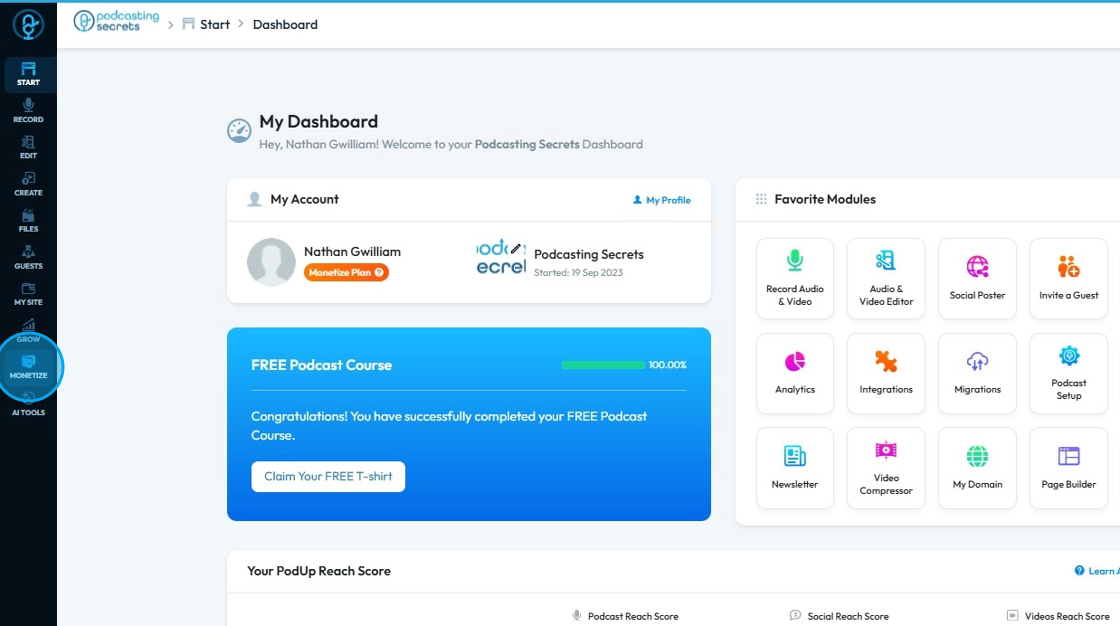This screenshot has width=1120, height=626.
Task: Click Nathan Gwilliam's profile avatar
Action: (271, 262)
